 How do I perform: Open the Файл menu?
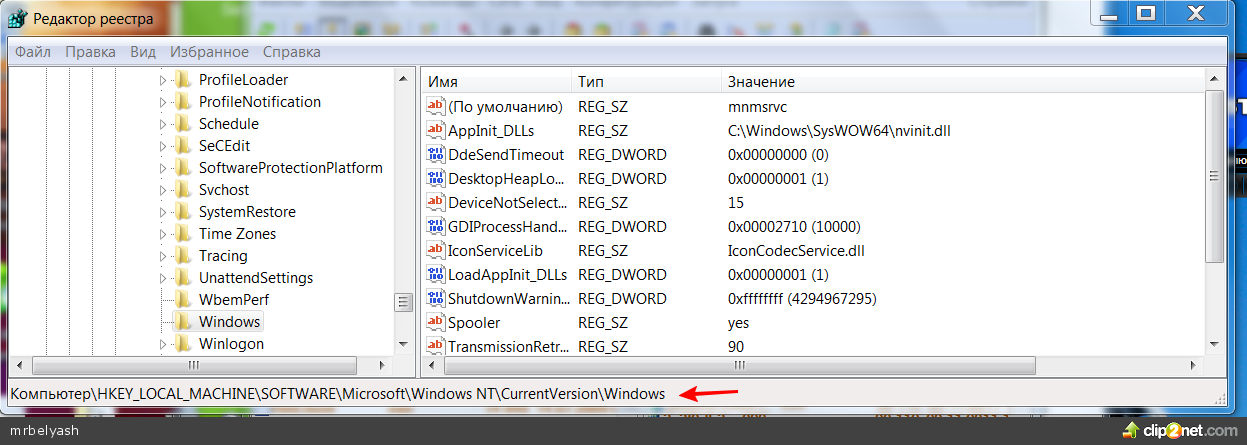33,52
